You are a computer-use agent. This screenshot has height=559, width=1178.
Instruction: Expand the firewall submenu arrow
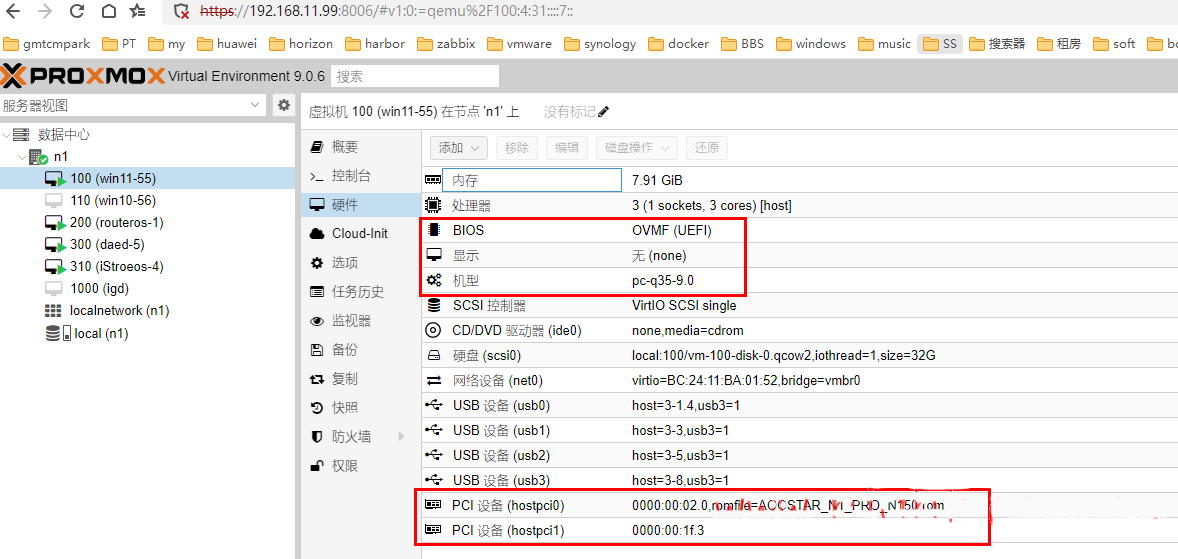click(x=401, y=437)
